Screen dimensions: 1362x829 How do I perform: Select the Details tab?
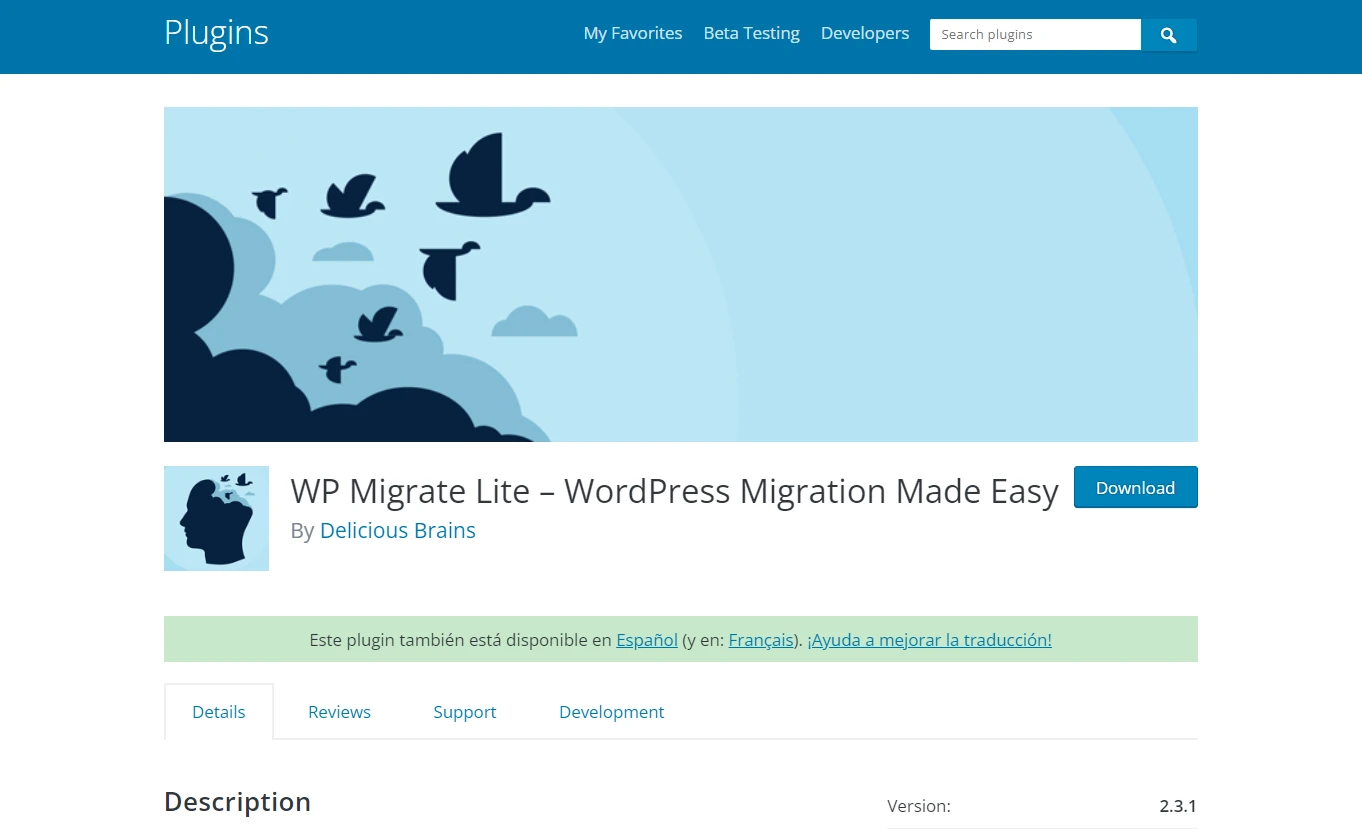point(218,712)
